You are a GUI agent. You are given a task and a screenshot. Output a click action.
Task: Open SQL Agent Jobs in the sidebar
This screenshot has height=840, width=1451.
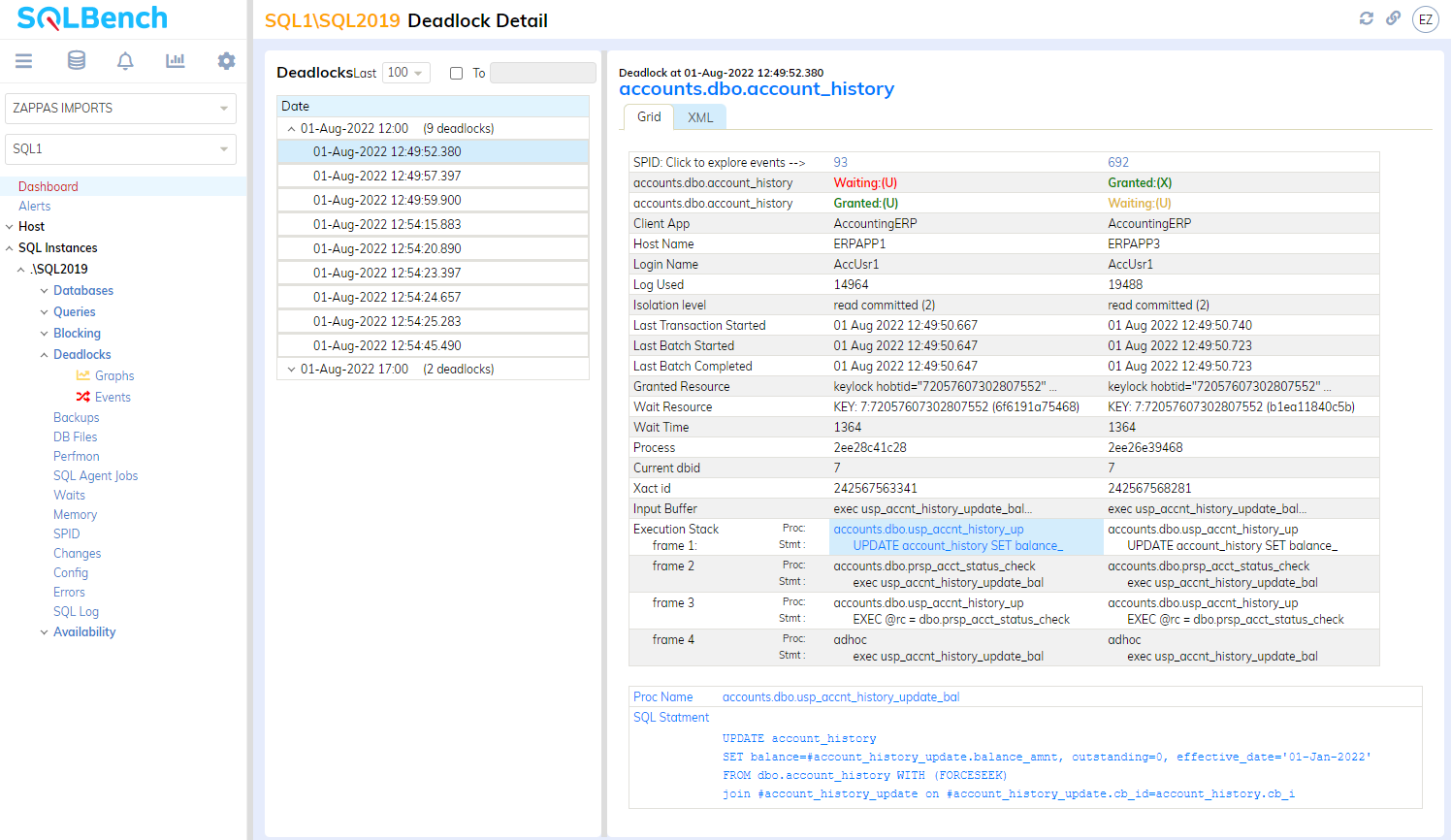pyautogui.click(x=96, y=475)
